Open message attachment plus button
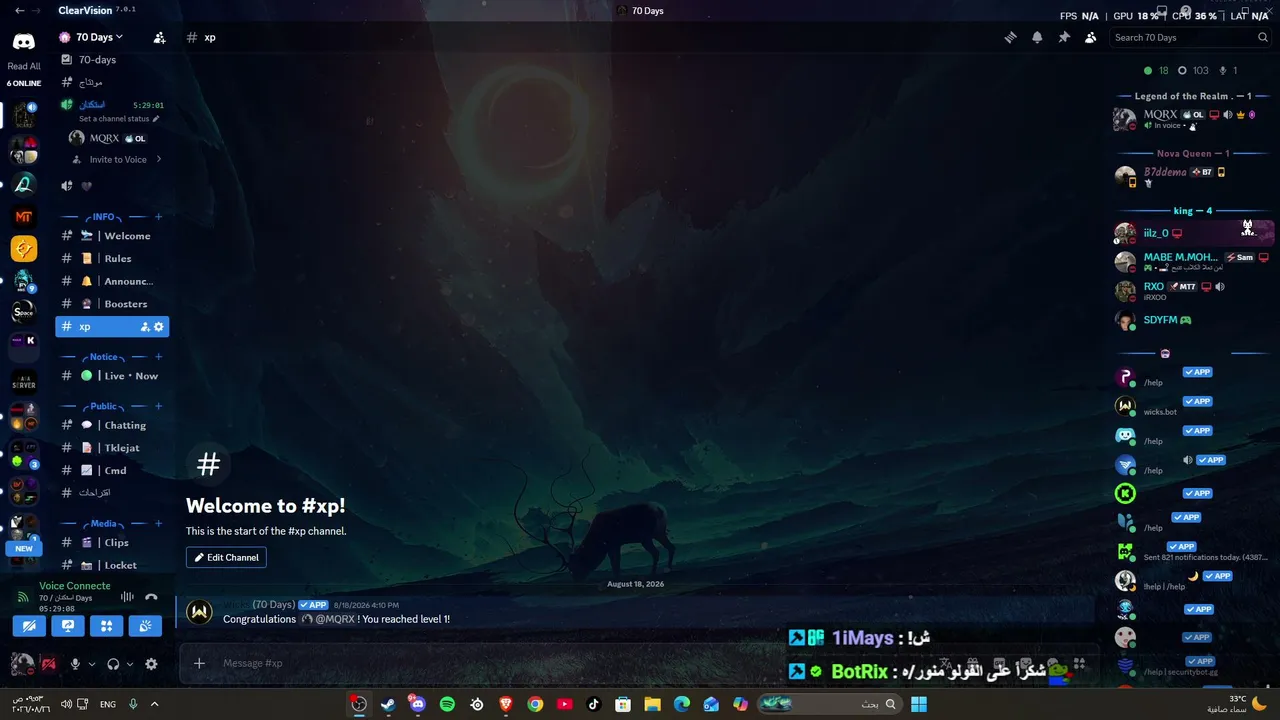Screen dimensions: 1280x720 [199, 663]
